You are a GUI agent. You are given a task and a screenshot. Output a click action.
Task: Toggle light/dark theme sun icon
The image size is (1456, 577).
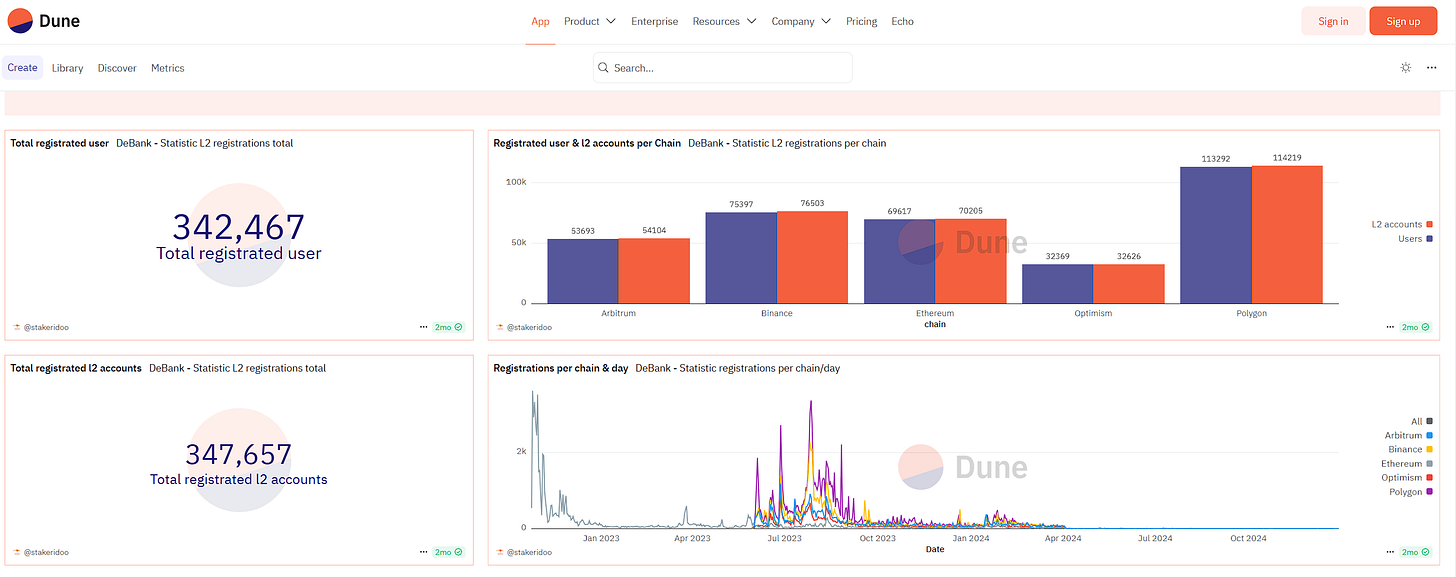(x=1406, y=68)
